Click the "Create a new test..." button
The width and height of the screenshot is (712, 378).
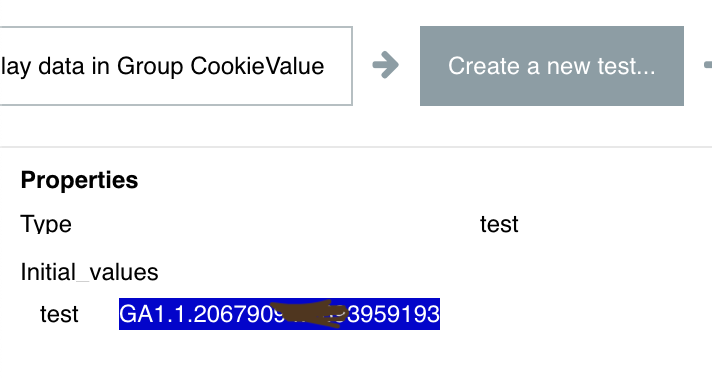[552, 66]
